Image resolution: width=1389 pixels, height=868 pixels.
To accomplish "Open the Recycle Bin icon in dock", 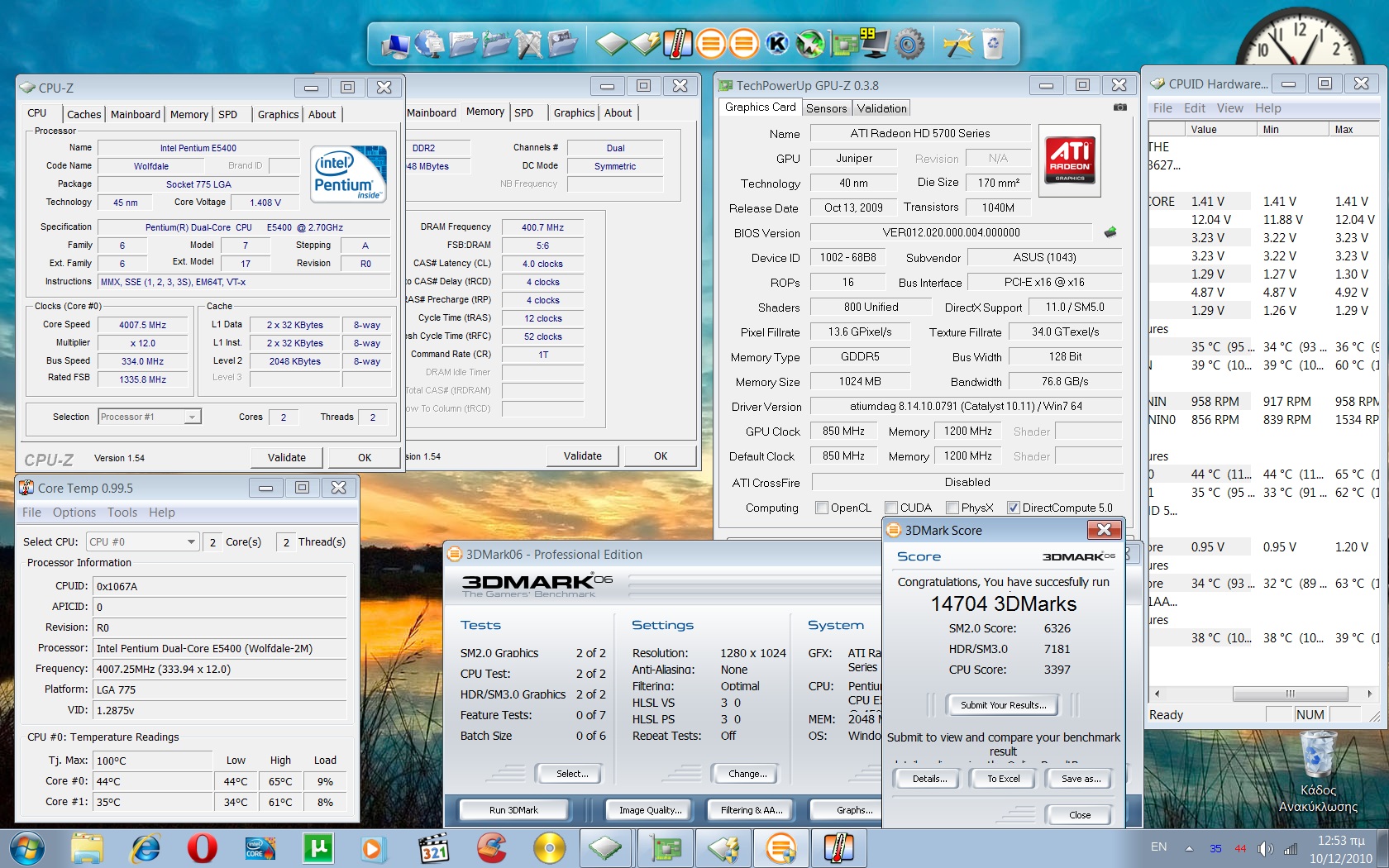I will click(x=993, y=43).
